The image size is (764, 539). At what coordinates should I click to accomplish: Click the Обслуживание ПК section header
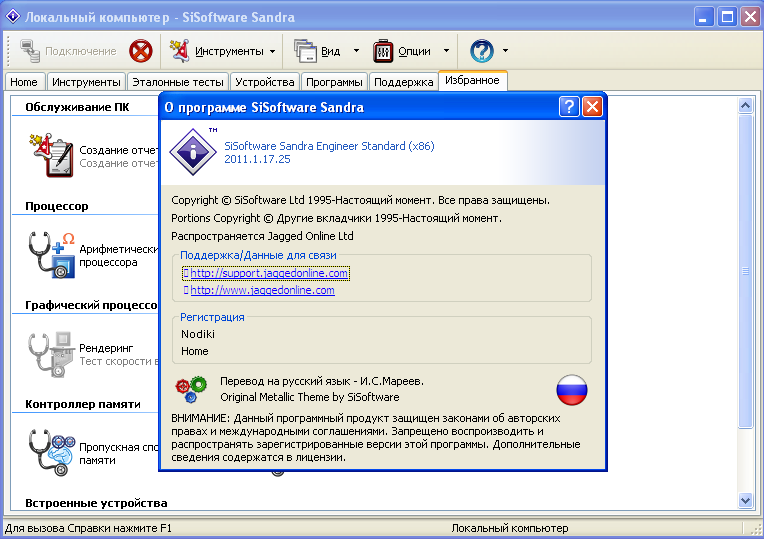point(77,107)
